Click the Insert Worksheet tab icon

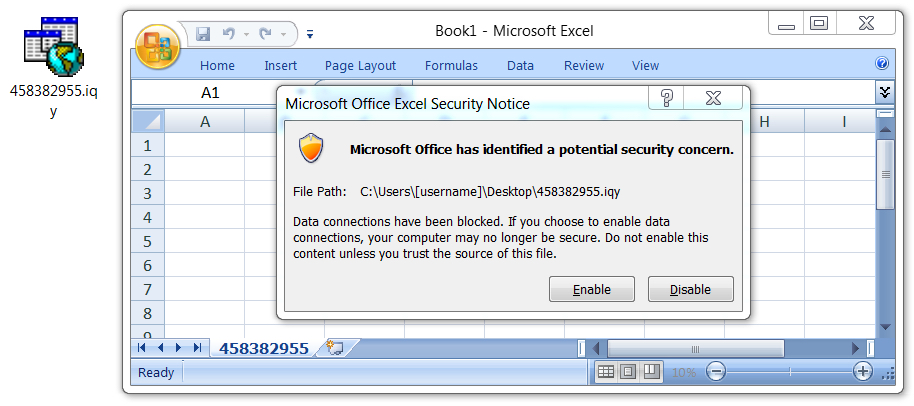[335, 348]
